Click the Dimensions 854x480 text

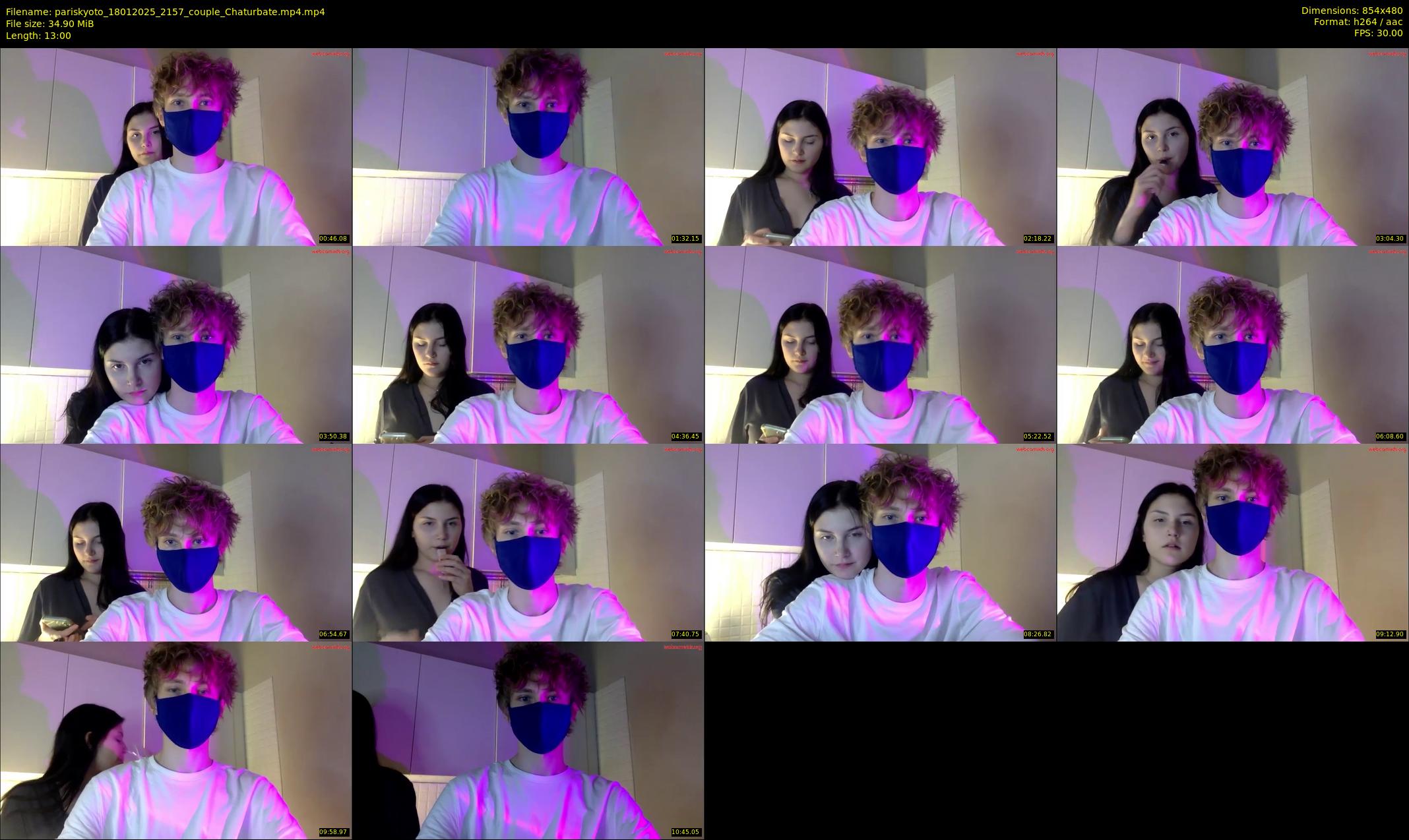coord(1352,11)
